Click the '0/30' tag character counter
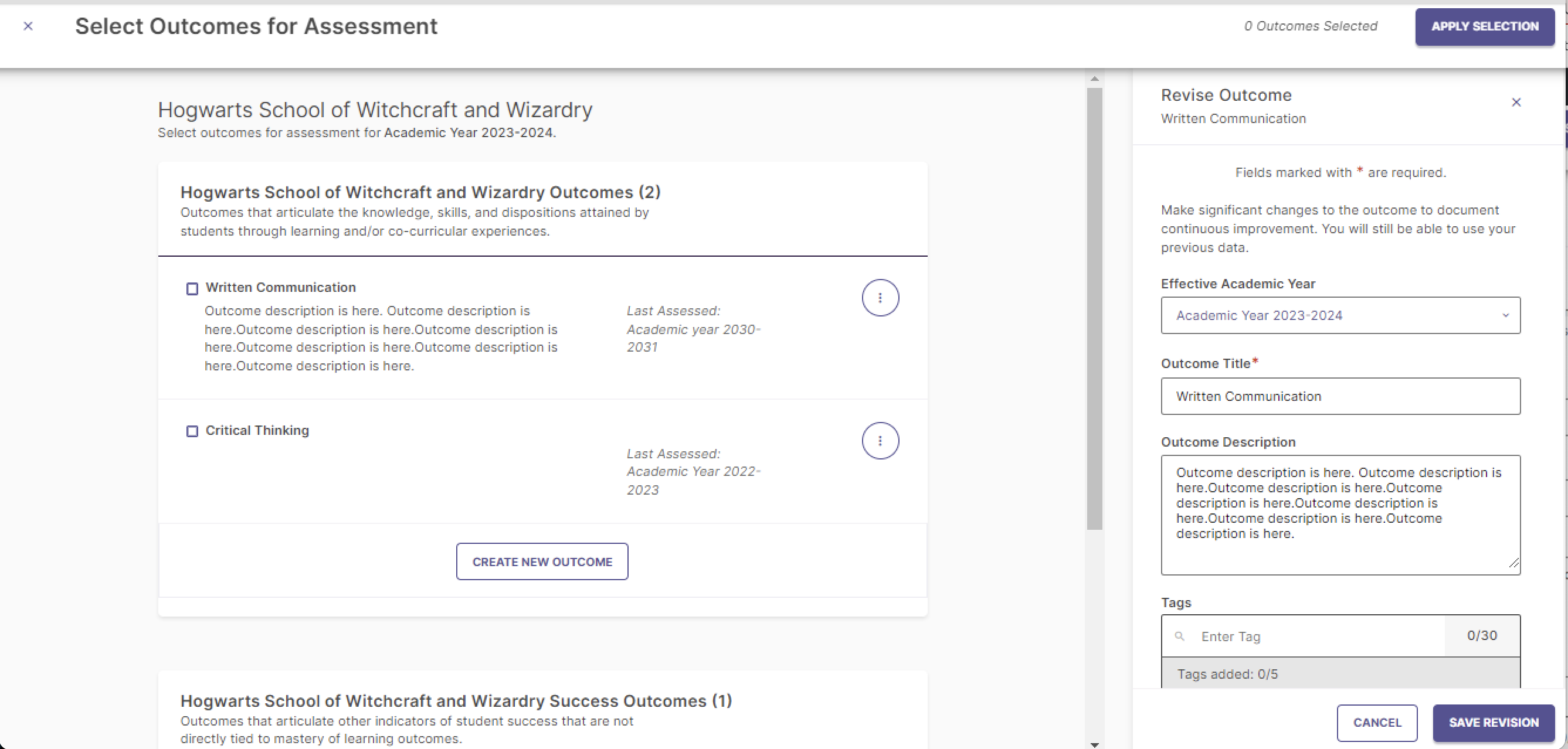This screenshot has width=1568, height=749. [1482, 635]
